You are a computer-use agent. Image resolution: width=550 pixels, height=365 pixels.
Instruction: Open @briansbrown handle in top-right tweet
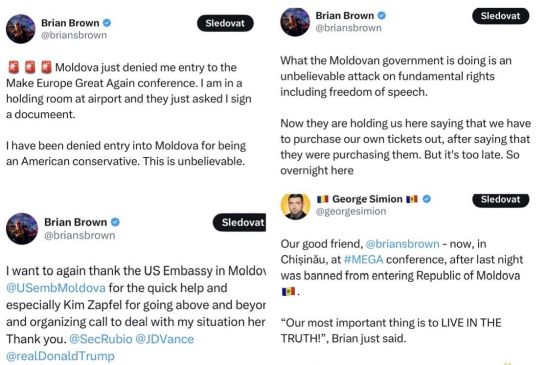(x=348, y=28)
